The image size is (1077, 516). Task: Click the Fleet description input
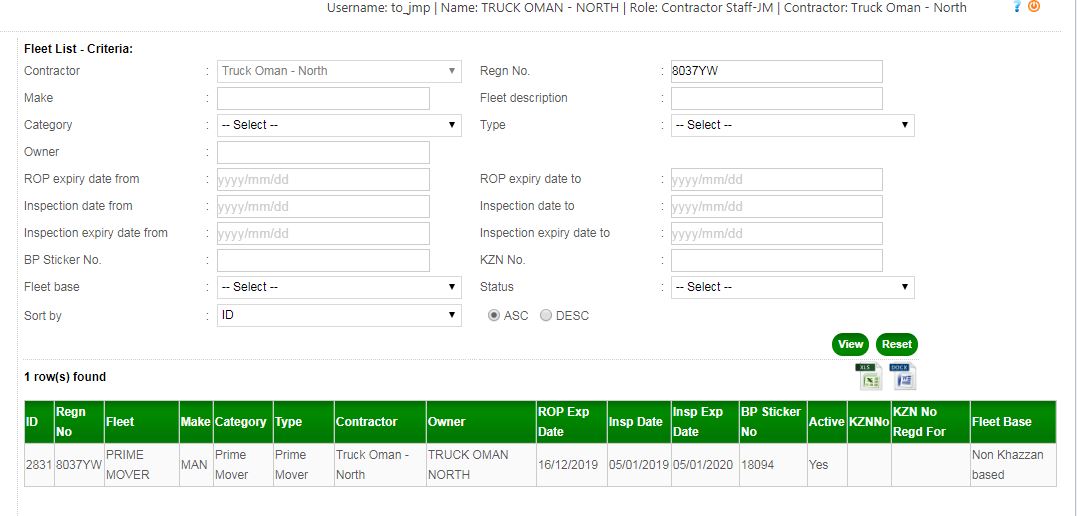(x=776, y=98)
